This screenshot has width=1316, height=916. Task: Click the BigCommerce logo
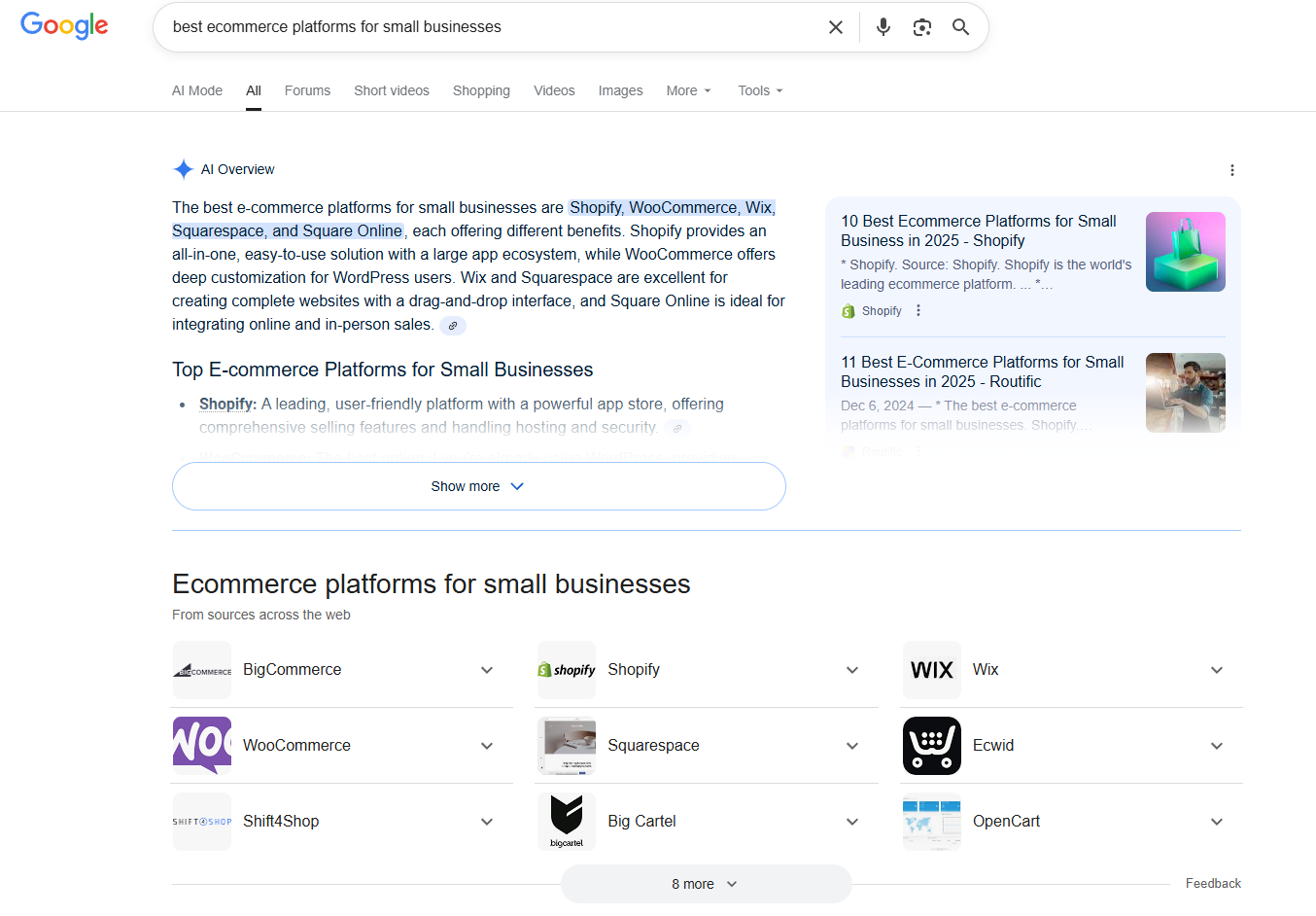(x=202, y=670)
